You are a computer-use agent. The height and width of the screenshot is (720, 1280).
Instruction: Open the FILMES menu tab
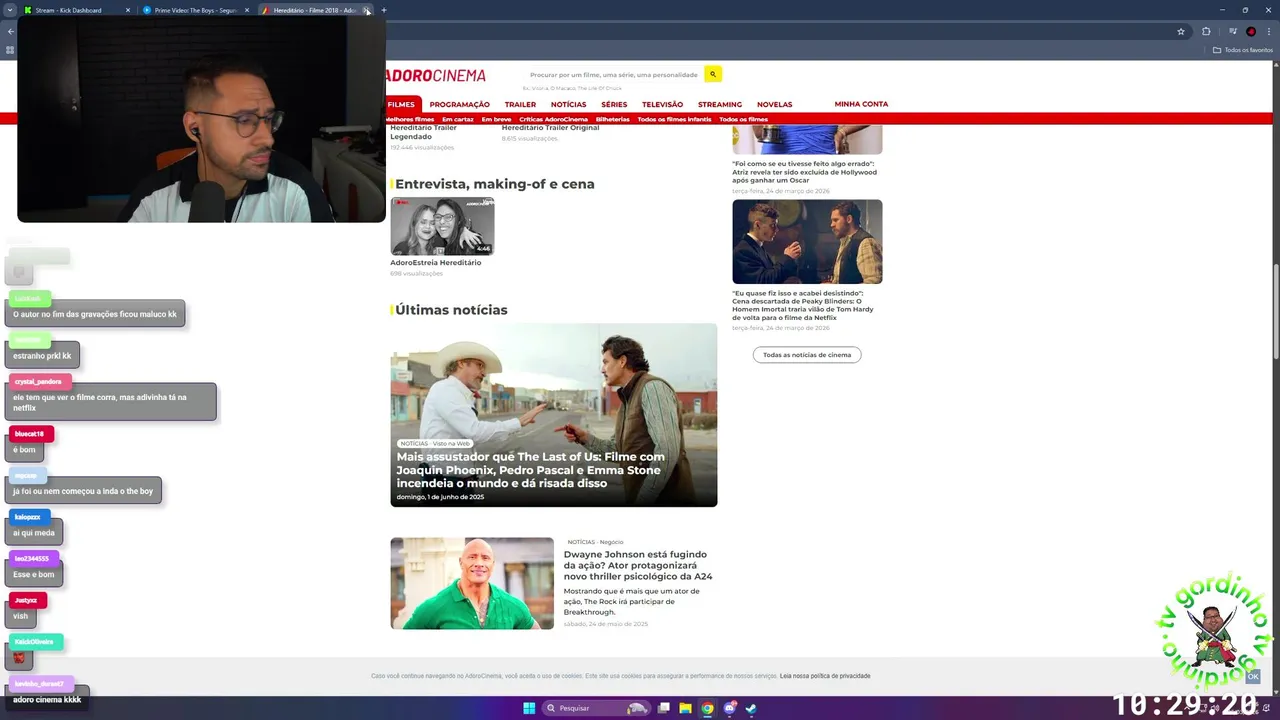pyautogui.click(x=401, y=104)
